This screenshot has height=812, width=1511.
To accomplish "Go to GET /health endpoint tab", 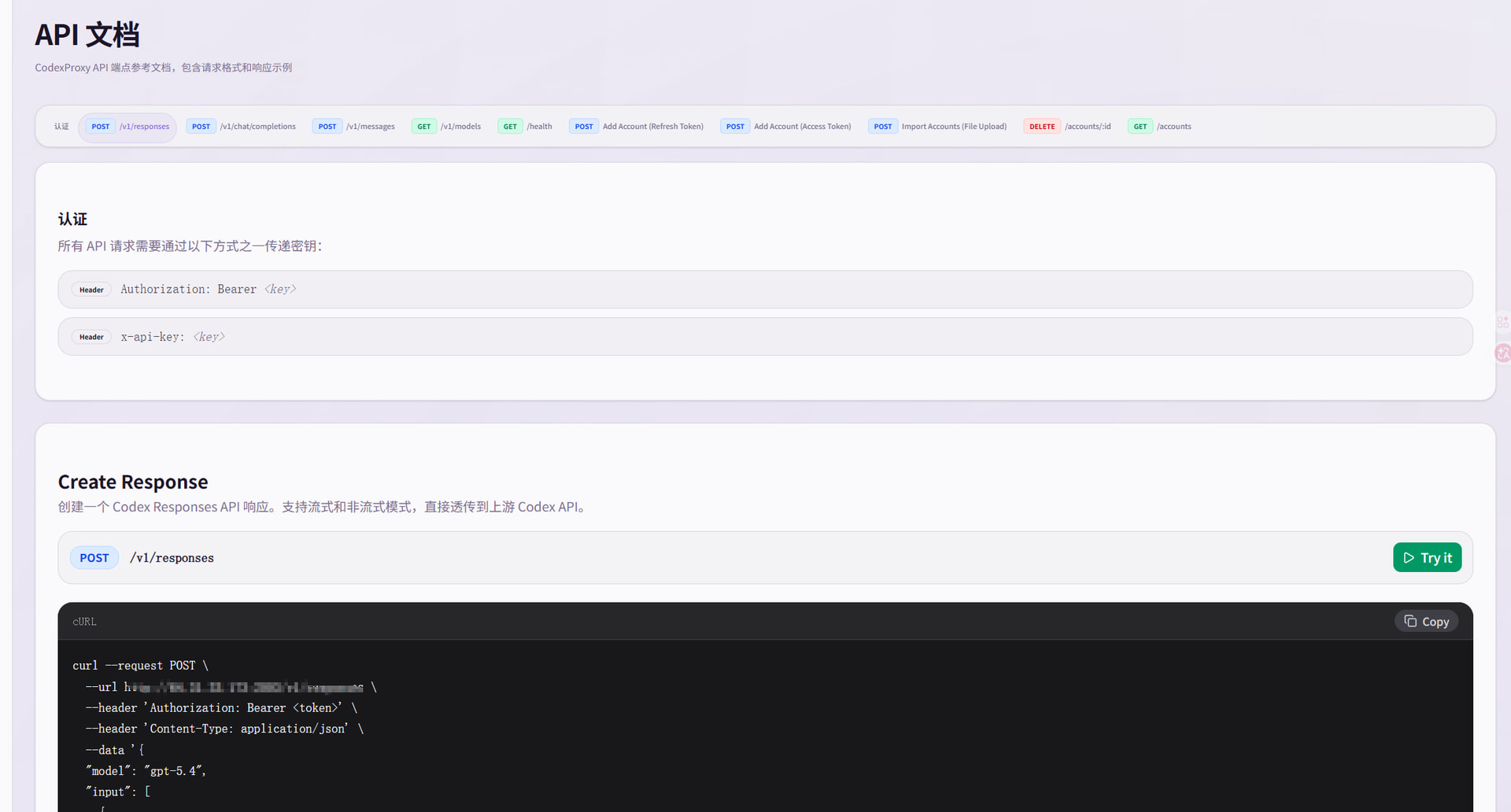I will pyautogui.click(x=525, y=127).
